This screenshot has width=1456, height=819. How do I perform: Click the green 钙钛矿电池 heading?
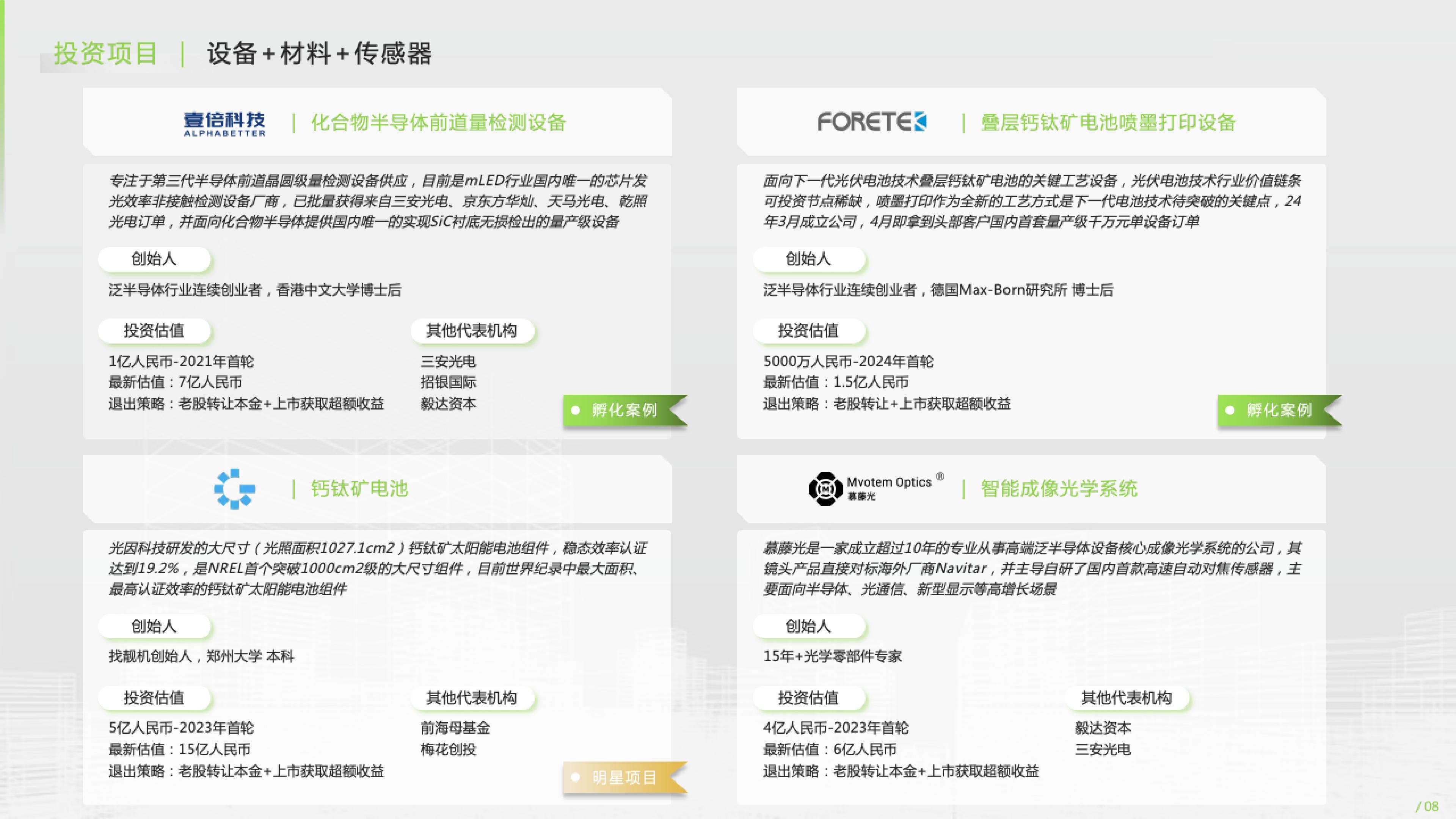pyautogui.click(x=359, y=489)
